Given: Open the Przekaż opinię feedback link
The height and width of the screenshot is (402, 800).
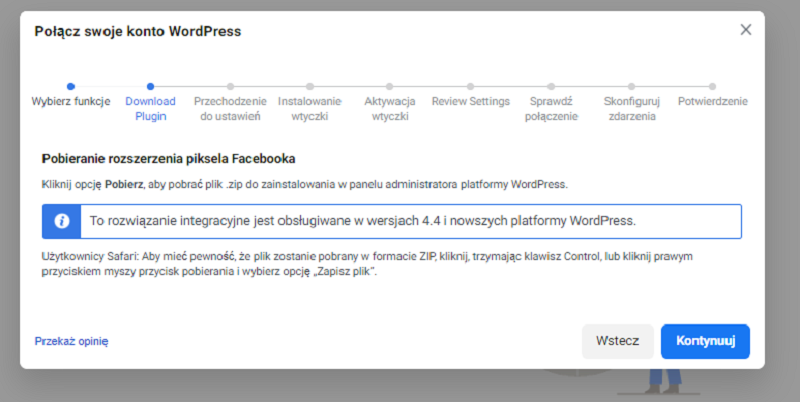Looking at the screenshot, I should tap(71, 341).
